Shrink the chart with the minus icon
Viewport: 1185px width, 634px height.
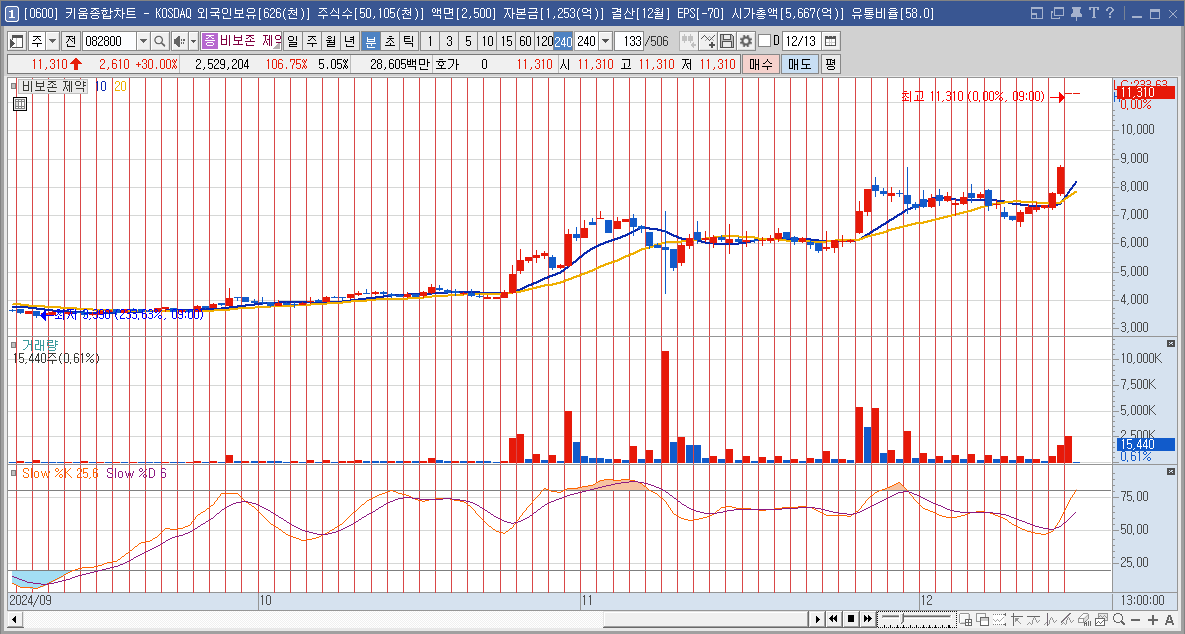(1135, 620)
